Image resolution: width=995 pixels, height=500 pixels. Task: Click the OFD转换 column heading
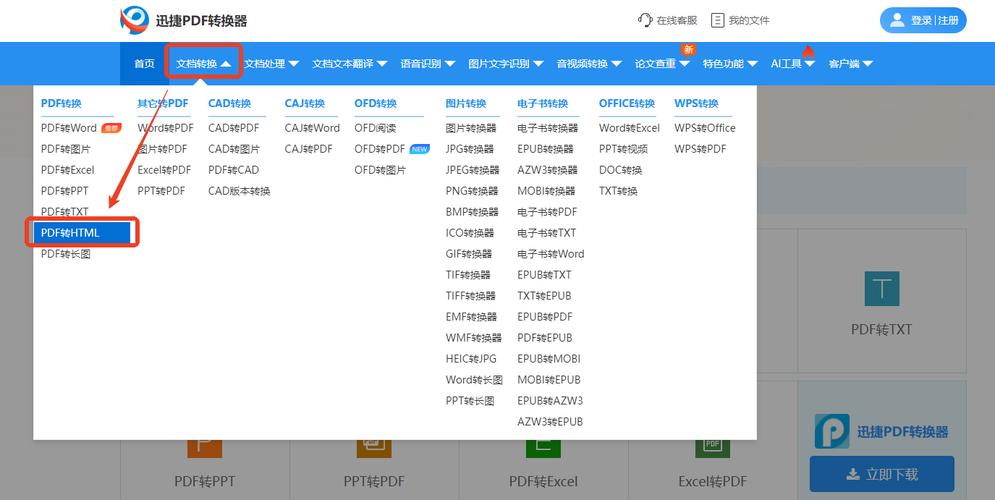(x=375, y=103)
